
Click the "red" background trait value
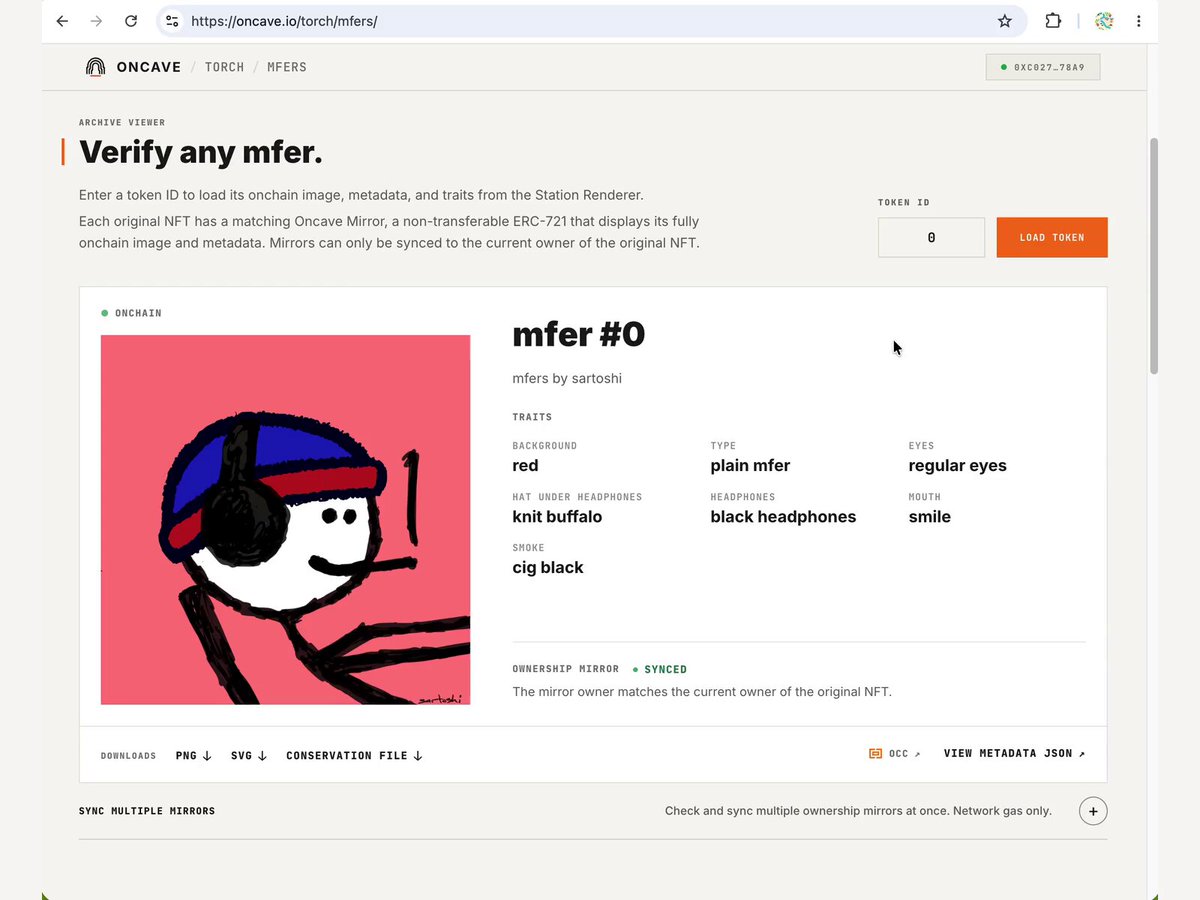[525, 466]
